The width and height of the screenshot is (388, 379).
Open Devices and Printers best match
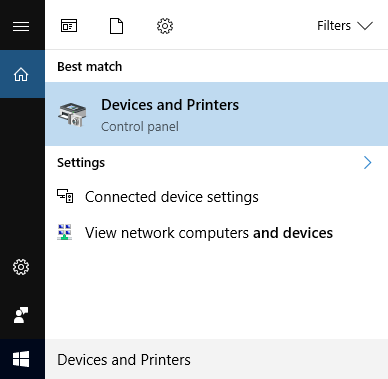[x=217, y=114]
